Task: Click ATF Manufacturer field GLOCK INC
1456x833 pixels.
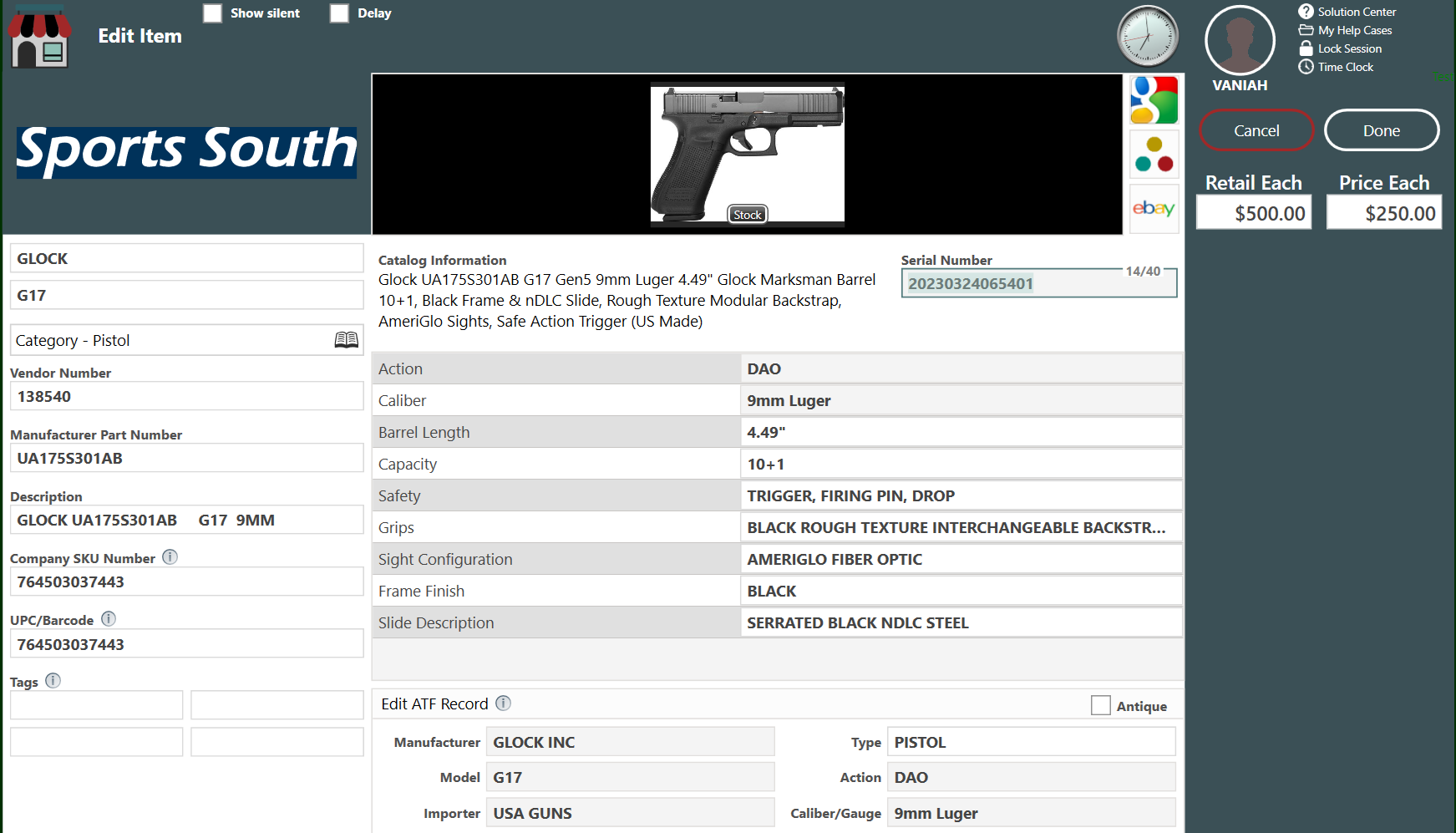Action: pos(630,742)
